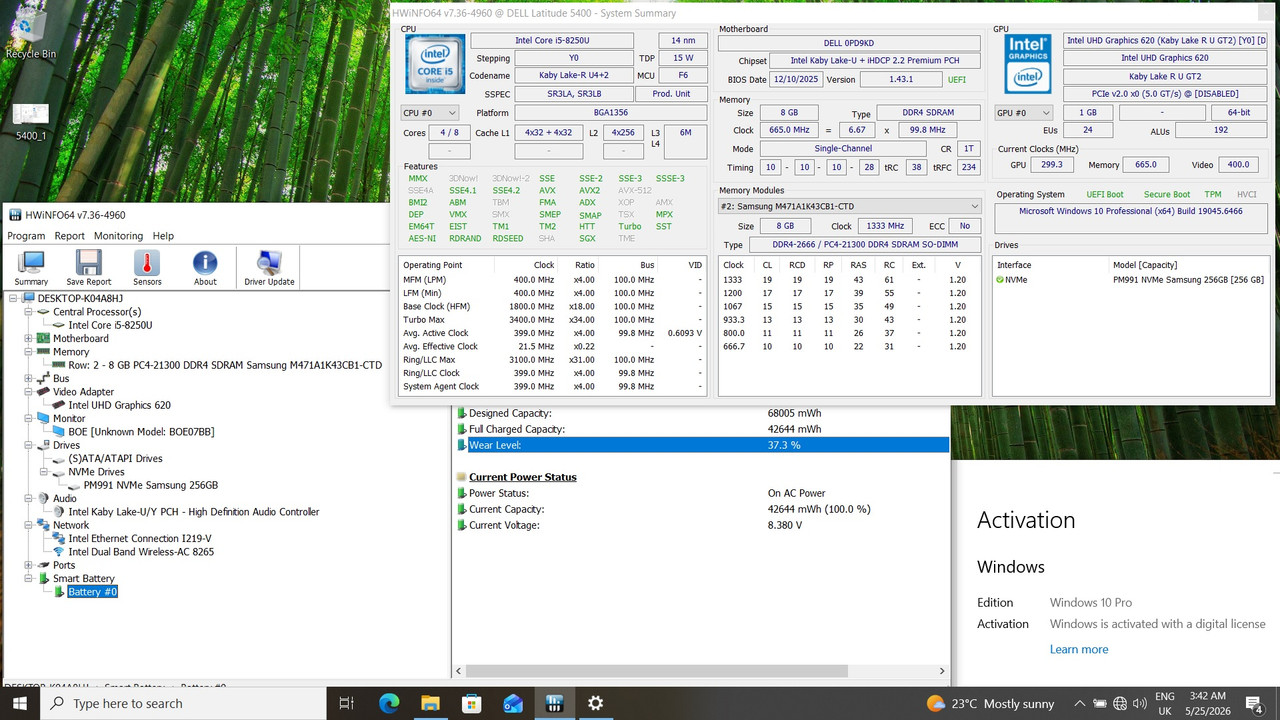This screenshot has height=720, width=1280.
Task: Select Battery #0 in the device tree
Action: point(92,592)
